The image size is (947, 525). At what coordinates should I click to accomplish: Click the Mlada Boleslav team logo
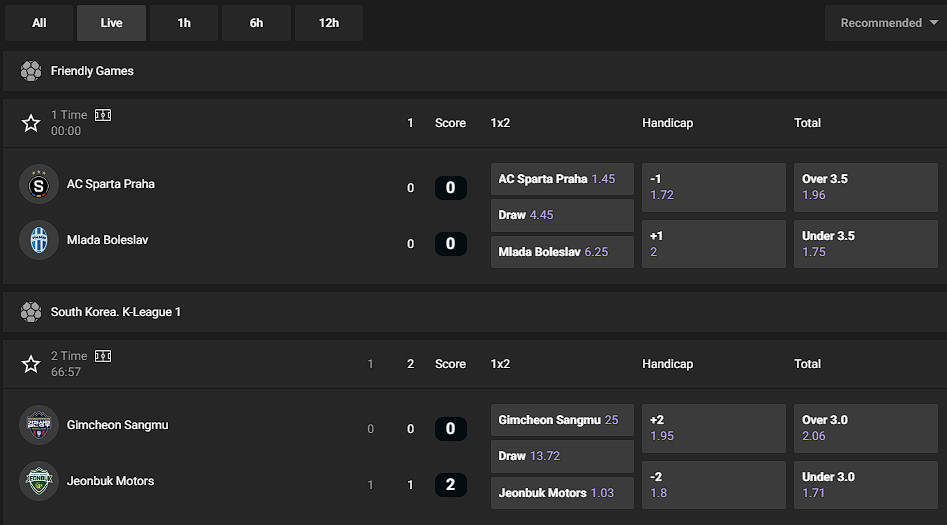point(39,240)
